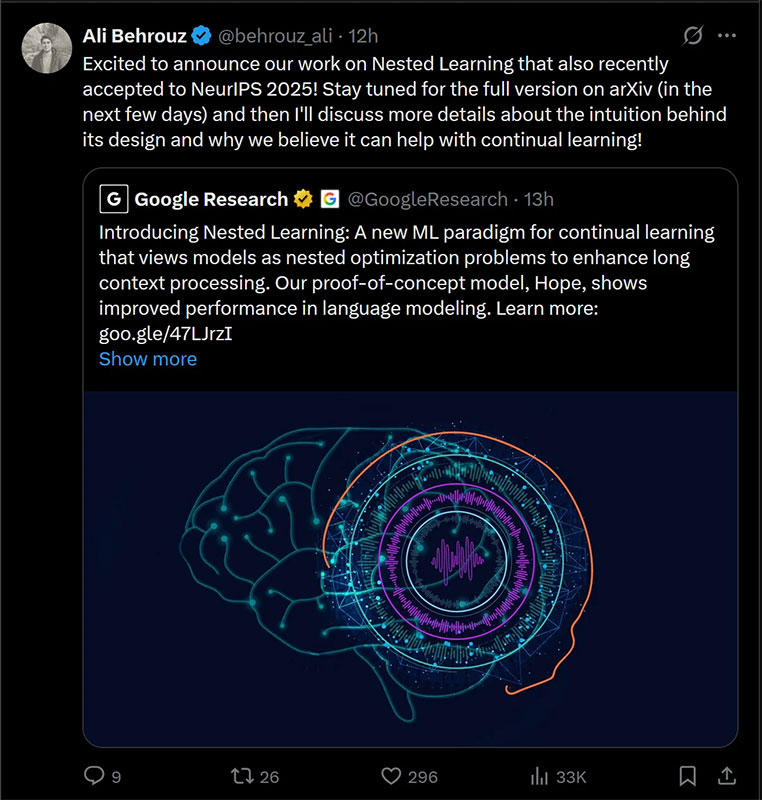
Task: Click the 'Show more' link
Action: point(147,359)
